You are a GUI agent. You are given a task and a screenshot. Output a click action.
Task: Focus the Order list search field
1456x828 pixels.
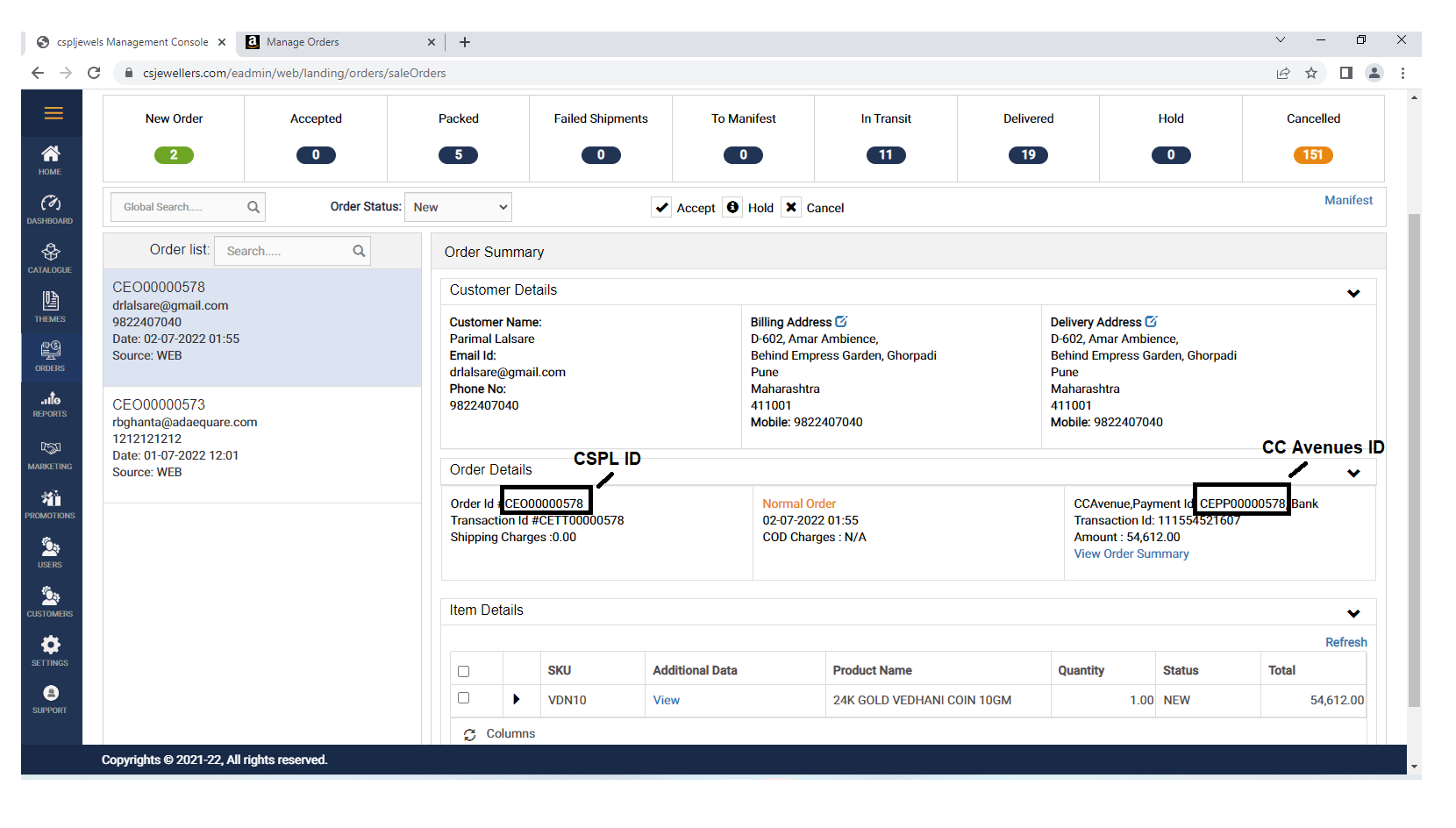[282, 251]
